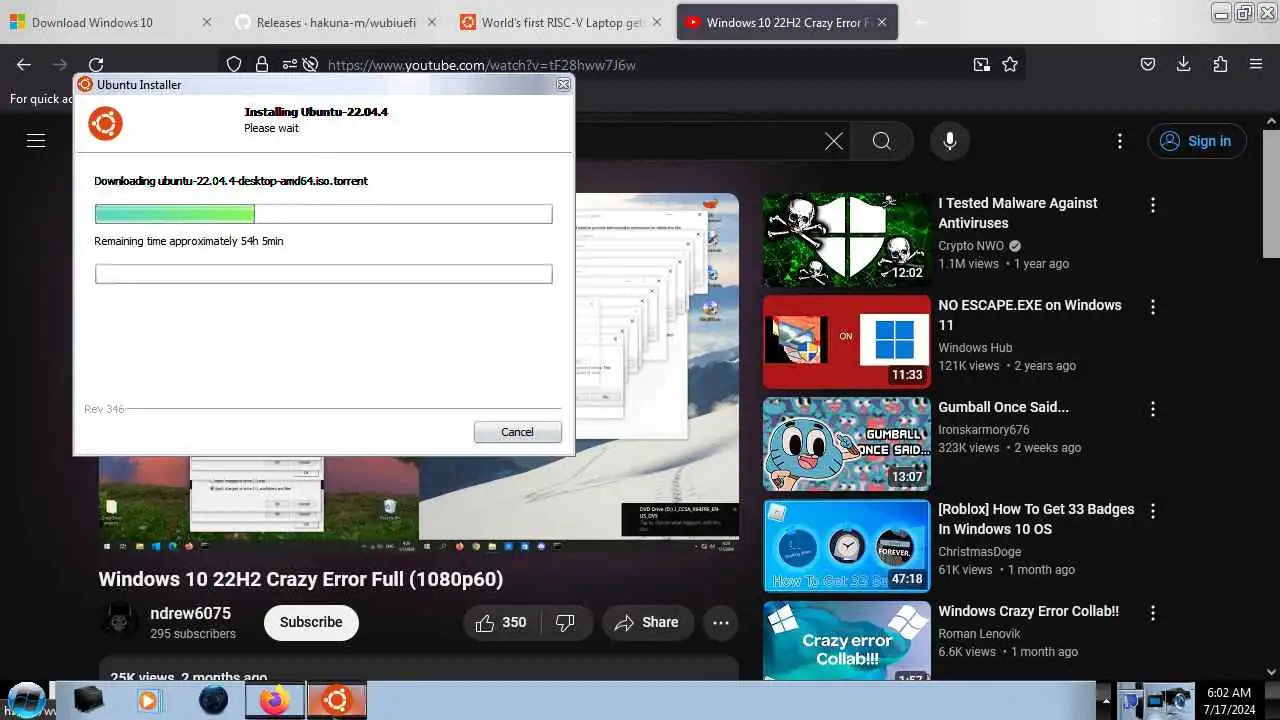Open a new Firefox tab
This screenshot has width=1280, height=720.
pyautogui.click(x=920, y=22)
